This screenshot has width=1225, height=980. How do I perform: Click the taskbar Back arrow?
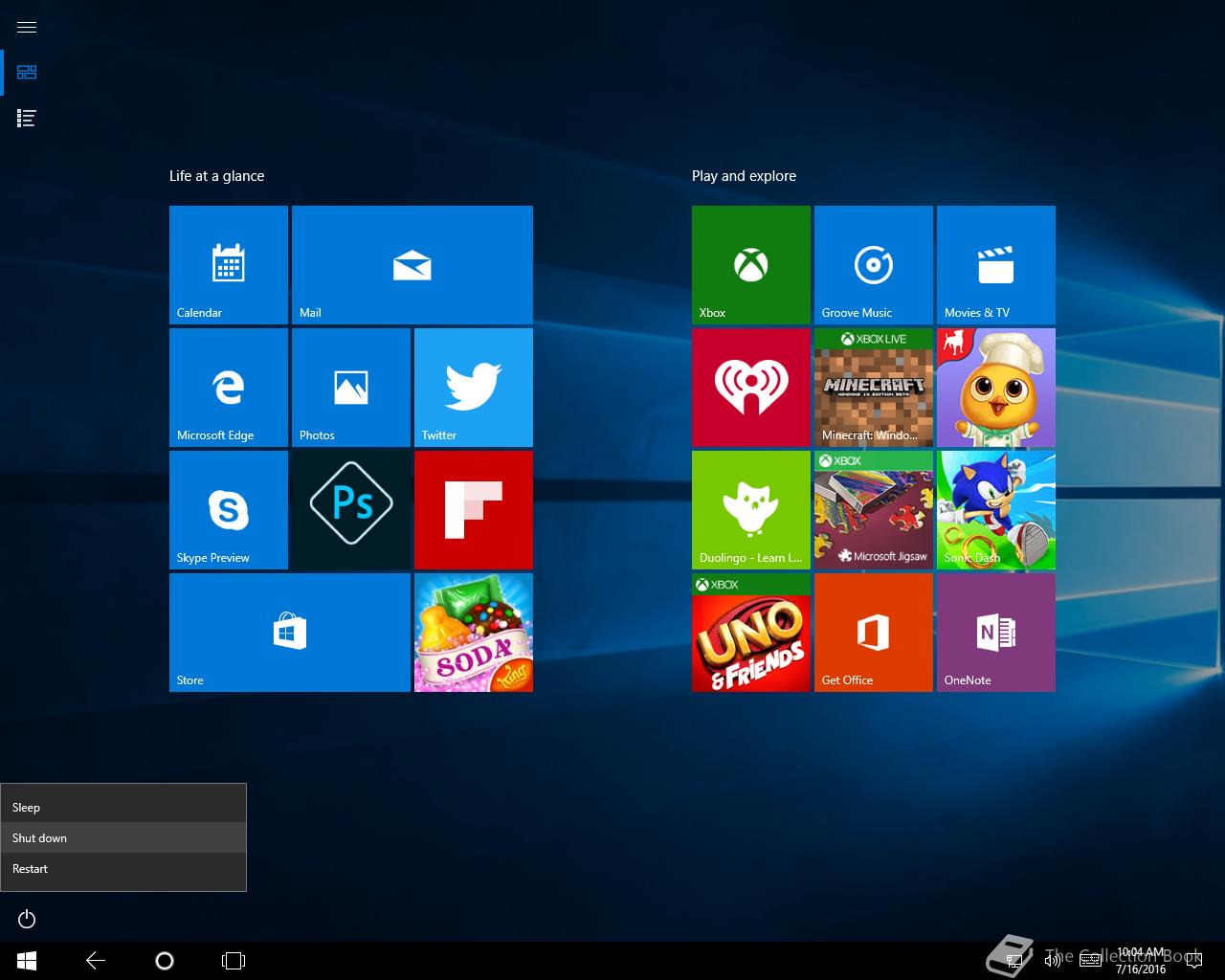(96, 960)
